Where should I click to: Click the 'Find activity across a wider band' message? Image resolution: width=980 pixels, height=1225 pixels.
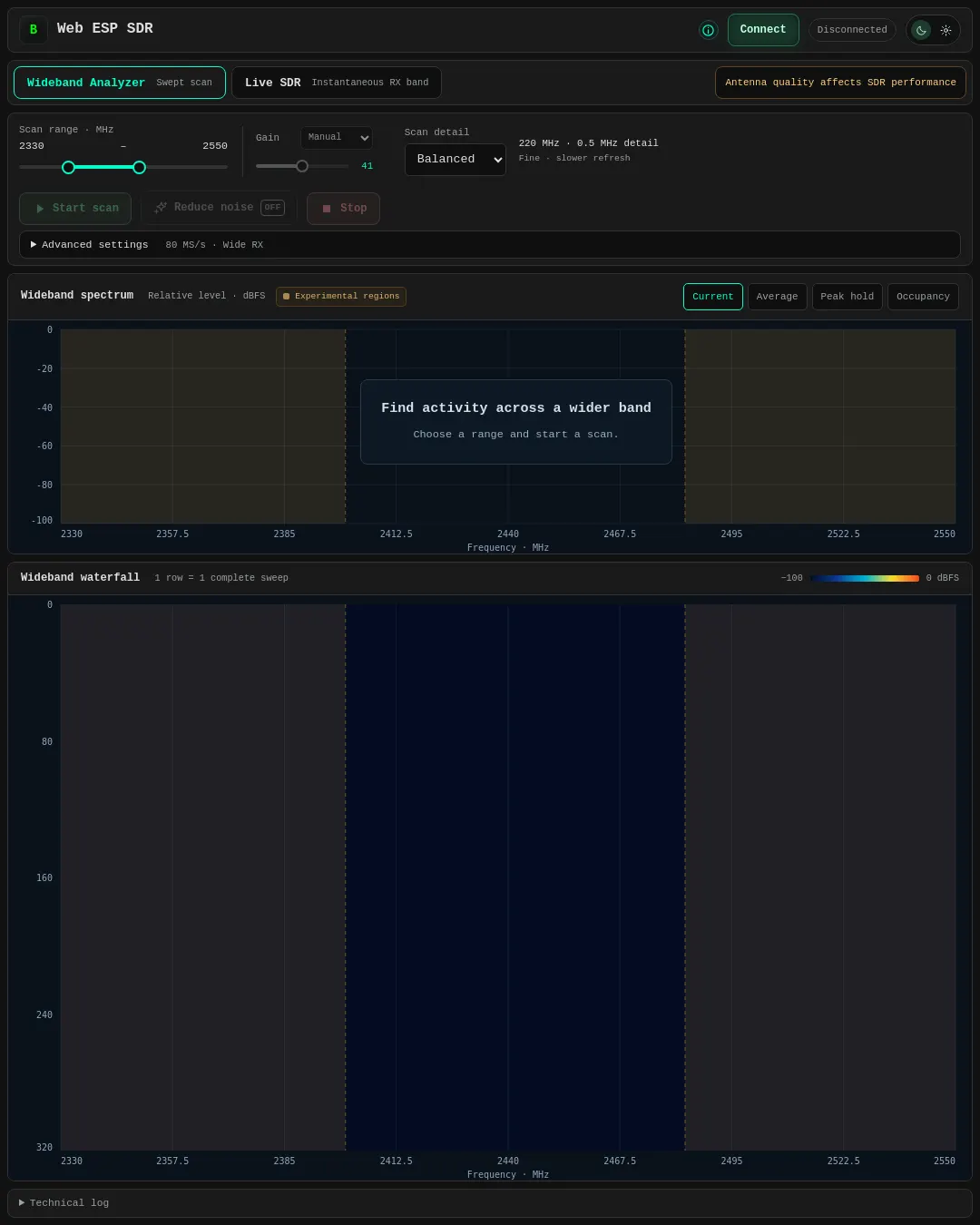pos(516,408)
